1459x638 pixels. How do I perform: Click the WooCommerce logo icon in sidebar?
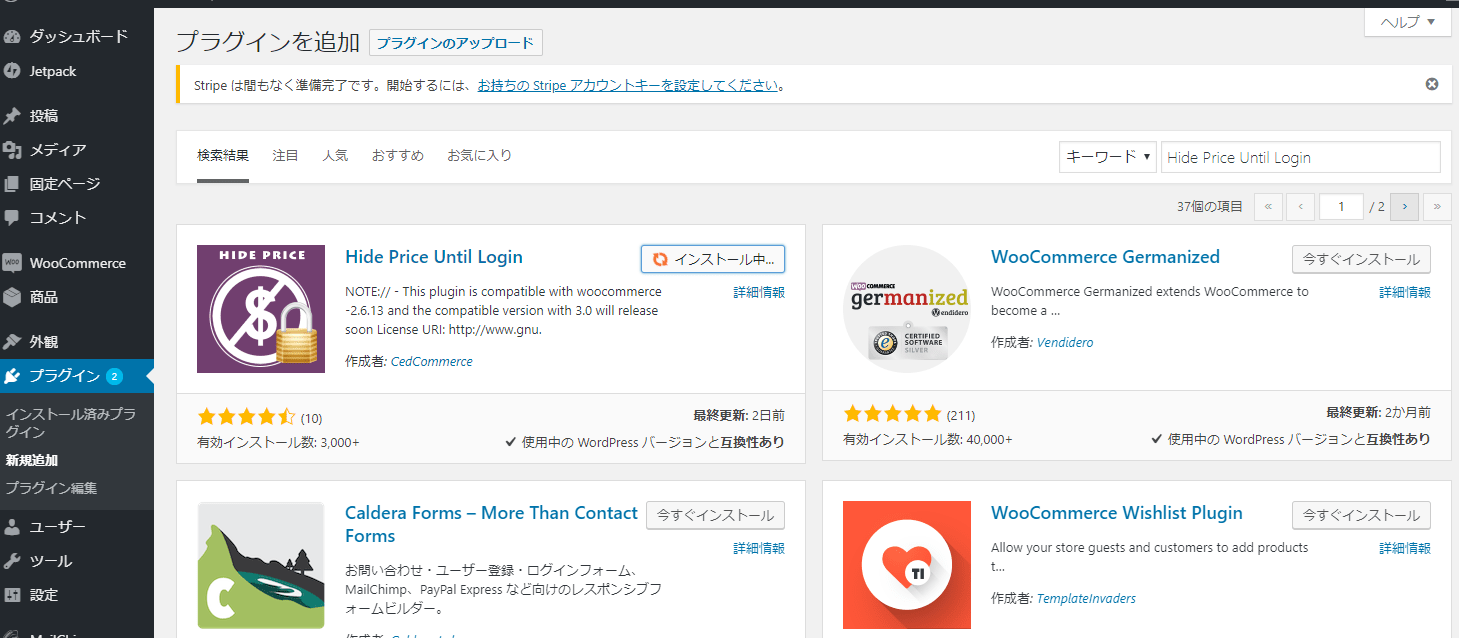(x=12, y=263)
